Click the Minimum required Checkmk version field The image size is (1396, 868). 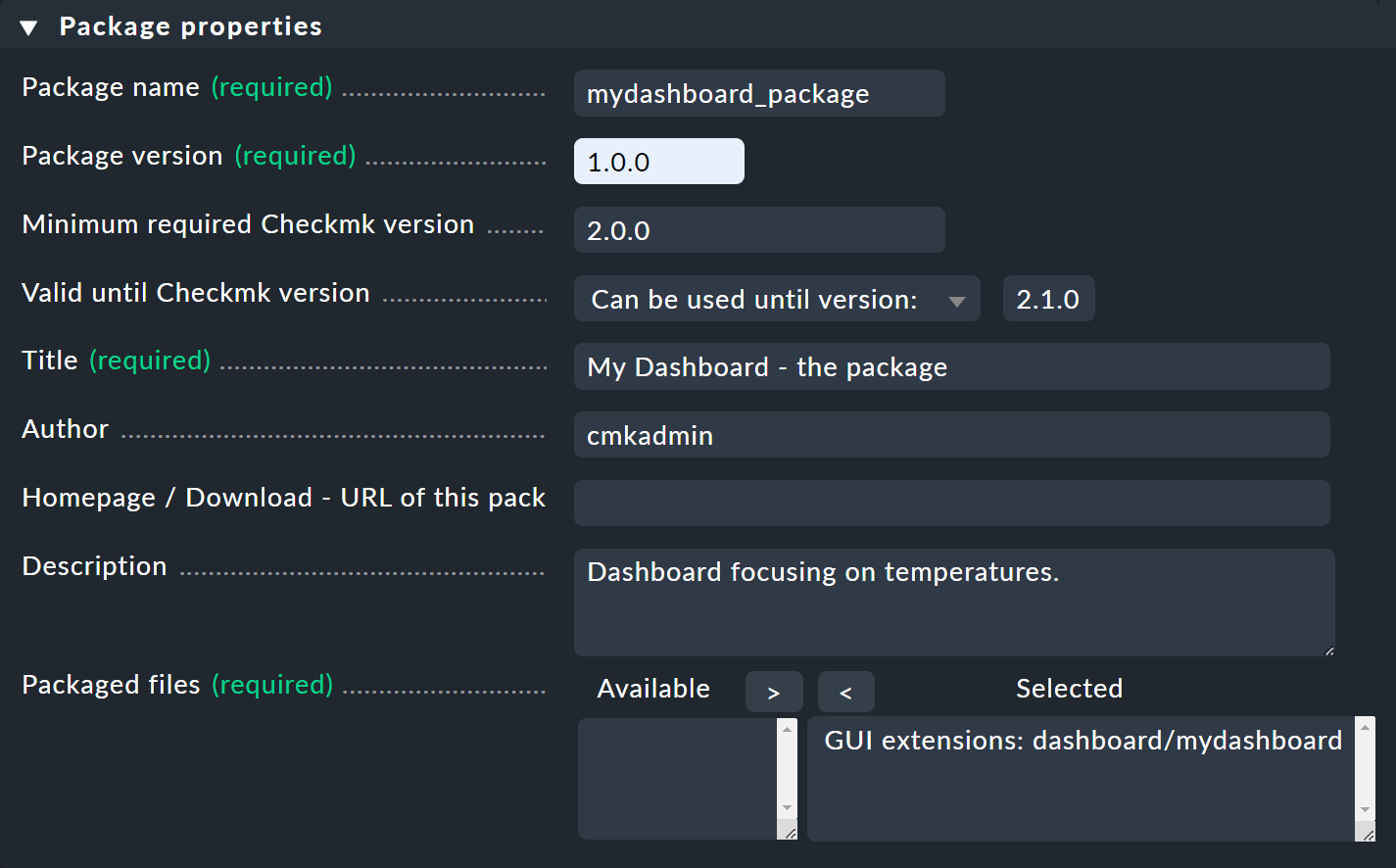tap(759, 230)
